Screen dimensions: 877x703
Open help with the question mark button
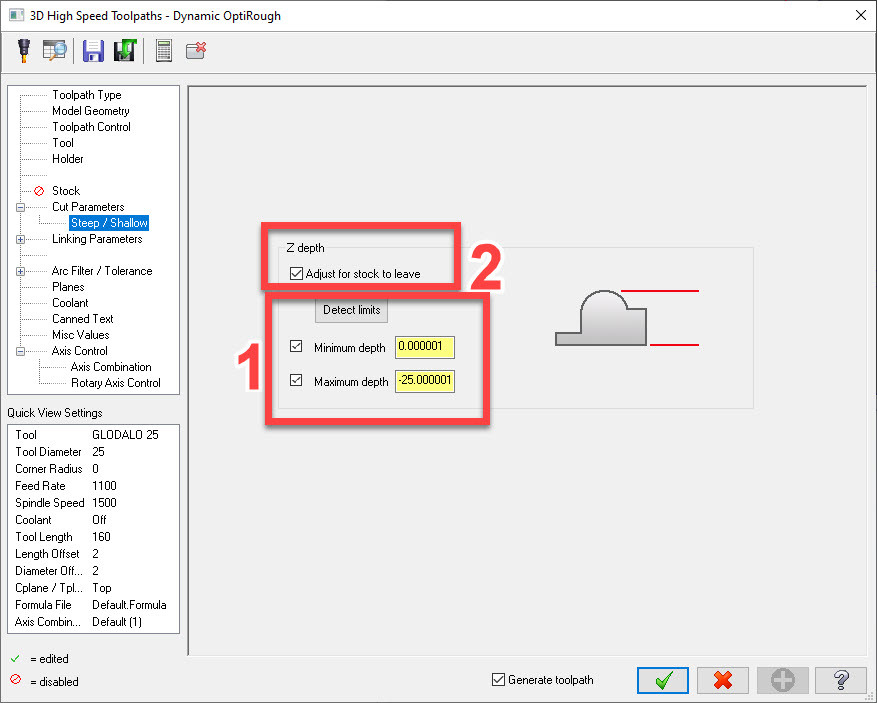point(840,680)
